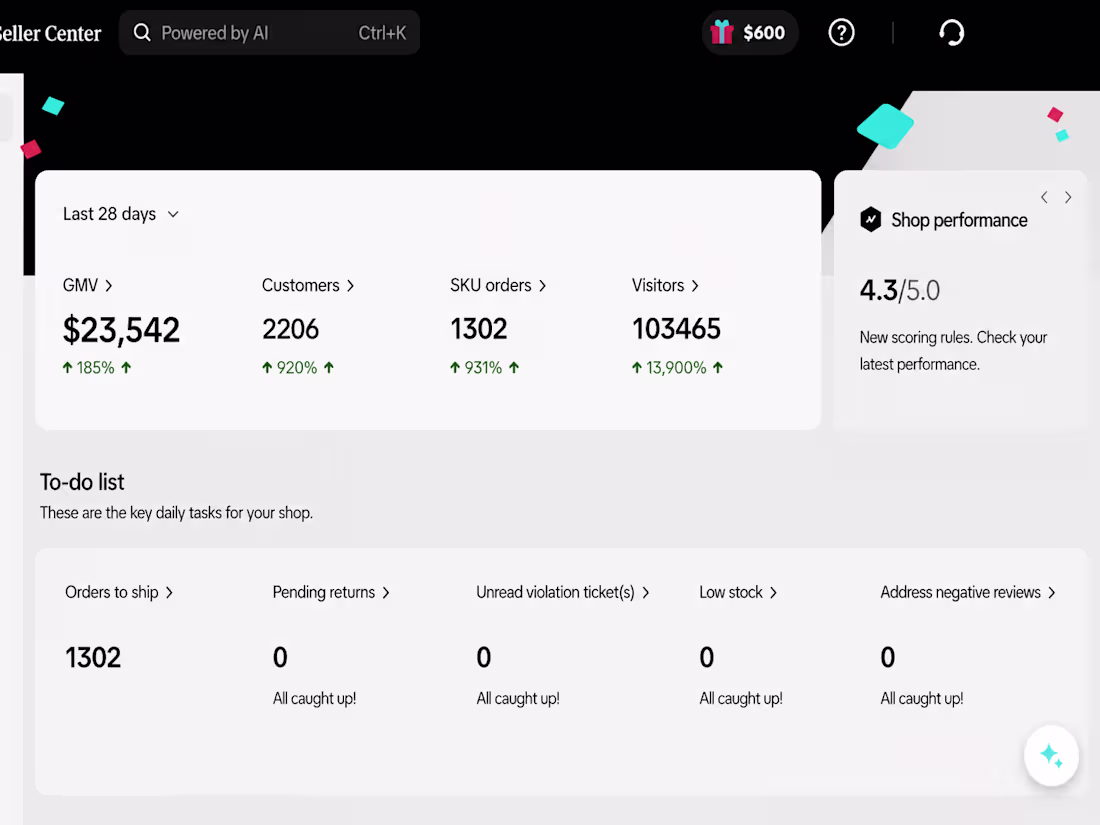Open the Visitors details link
This screenshot has height=825, width=1100.
[665, 286]
